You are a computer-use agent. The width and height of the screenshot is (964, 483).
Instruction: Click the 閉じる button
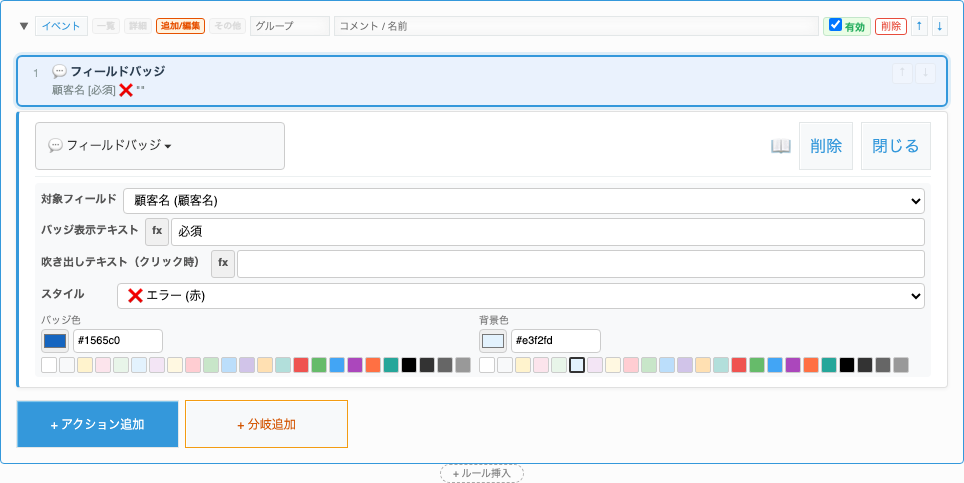click(x=896, y=146)
